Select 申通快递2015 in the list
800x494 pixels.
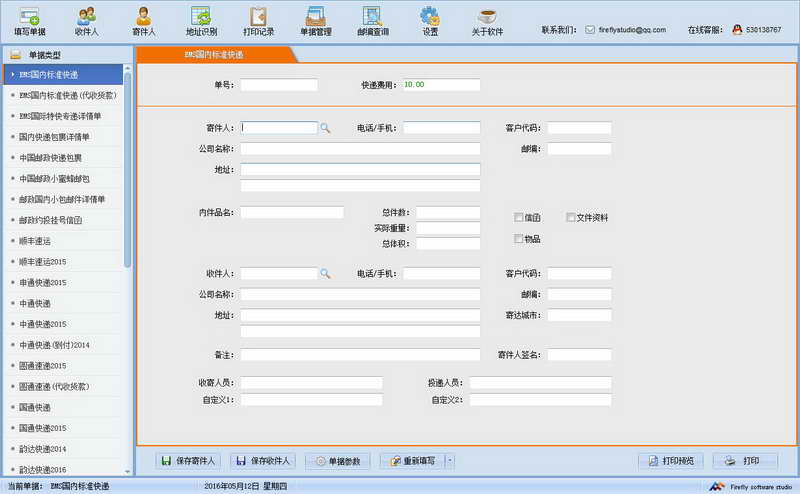(63, 282)
